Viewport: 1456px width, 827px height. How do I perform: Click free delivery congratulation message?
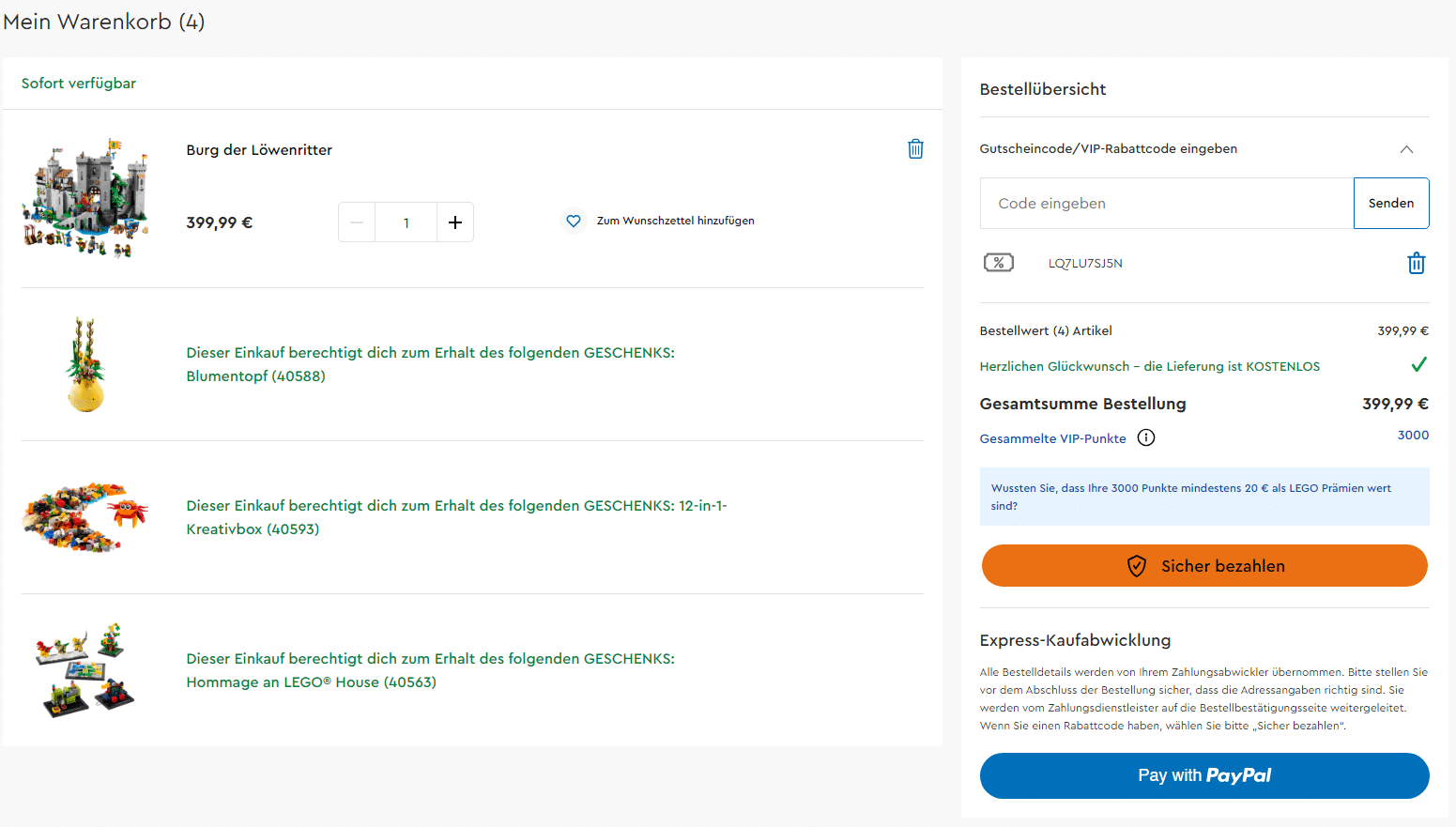[x=1149, y=367]
